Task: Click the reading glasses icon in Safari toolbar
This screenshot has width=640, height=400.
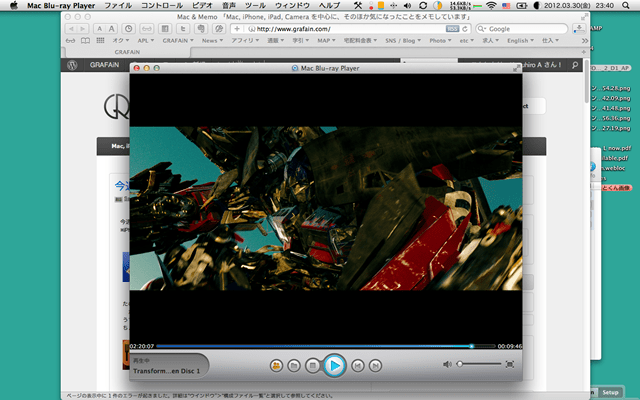Action: pyautogui.click(x=147, y=29)
